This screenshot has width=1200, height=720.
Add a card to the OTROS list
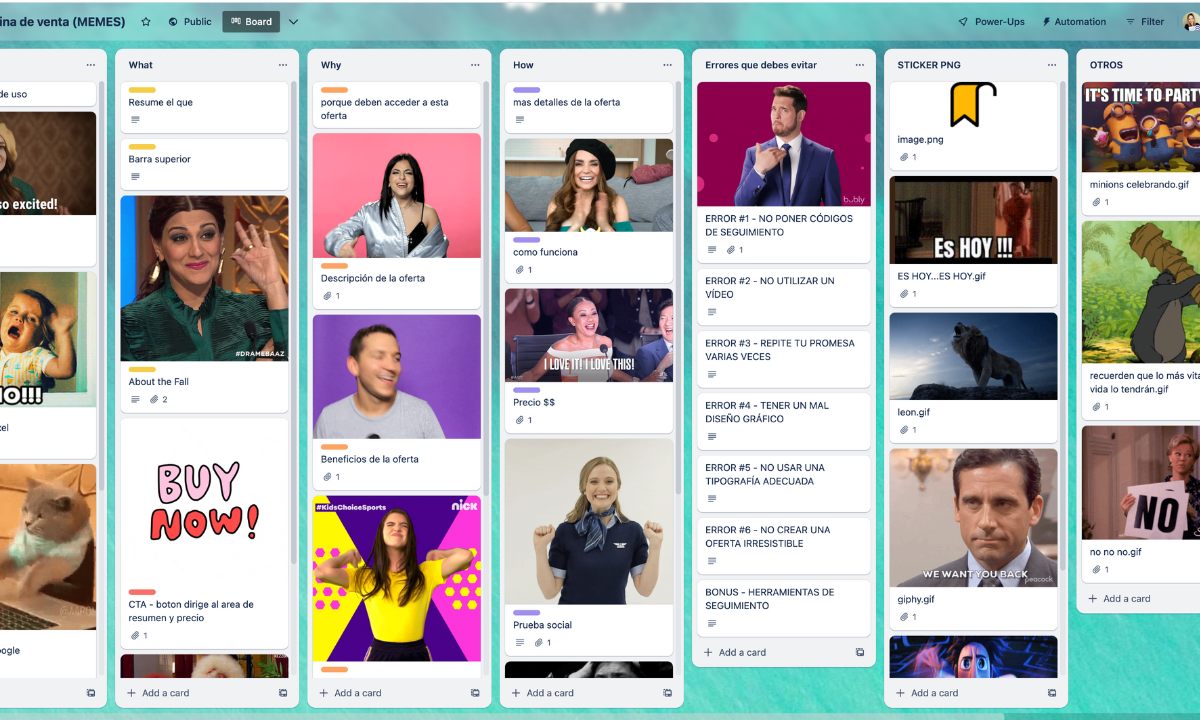pyautogui.click(x=1117, y=599)
